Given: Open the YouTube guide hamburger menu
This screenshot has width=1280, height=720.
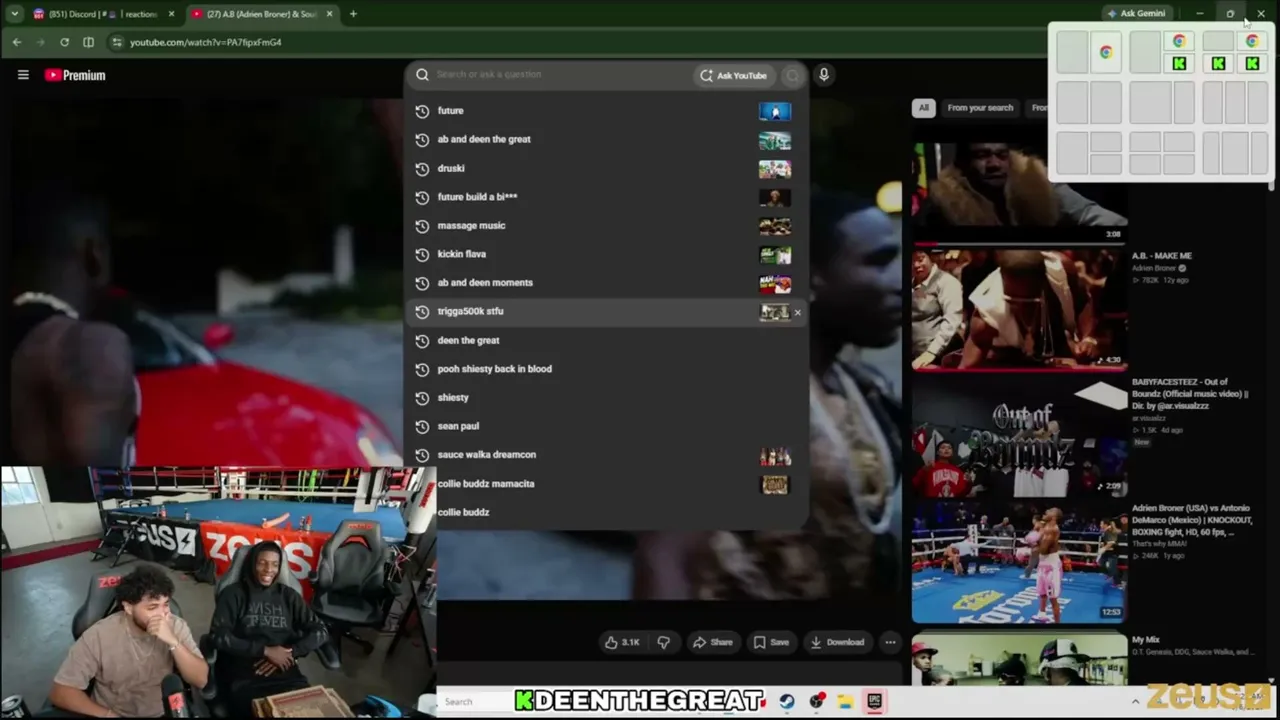Looking at the screenshot, I should pyautogui.click(x=23, y=75).
